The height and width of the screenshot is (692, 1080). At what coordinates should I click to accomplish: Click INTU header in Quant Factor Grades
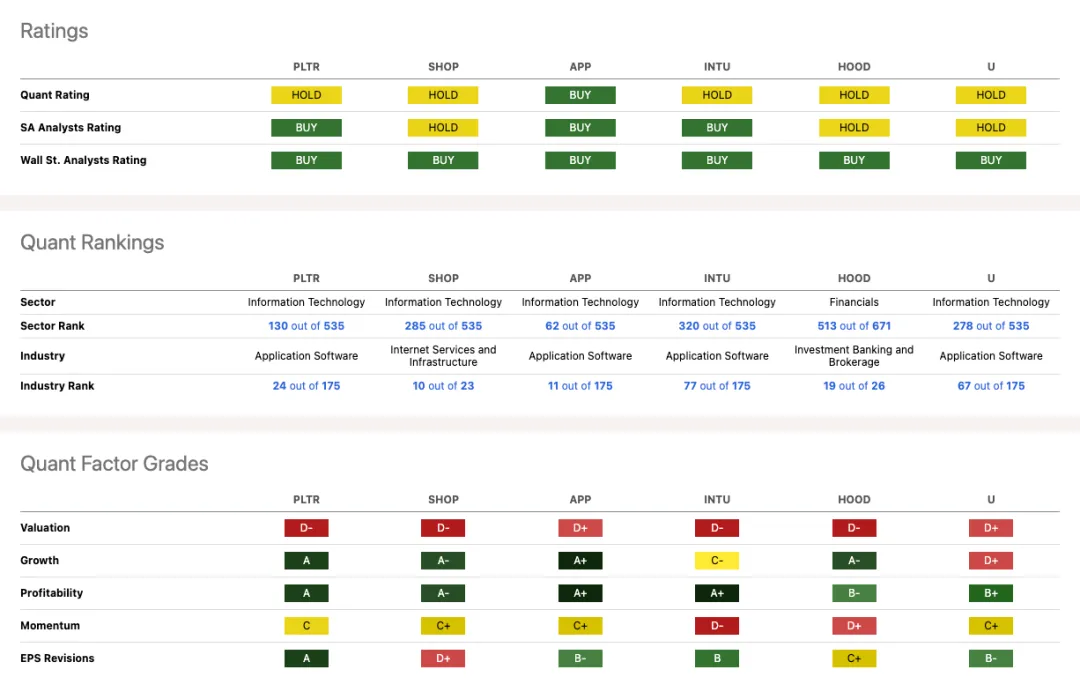click(717, 500)
